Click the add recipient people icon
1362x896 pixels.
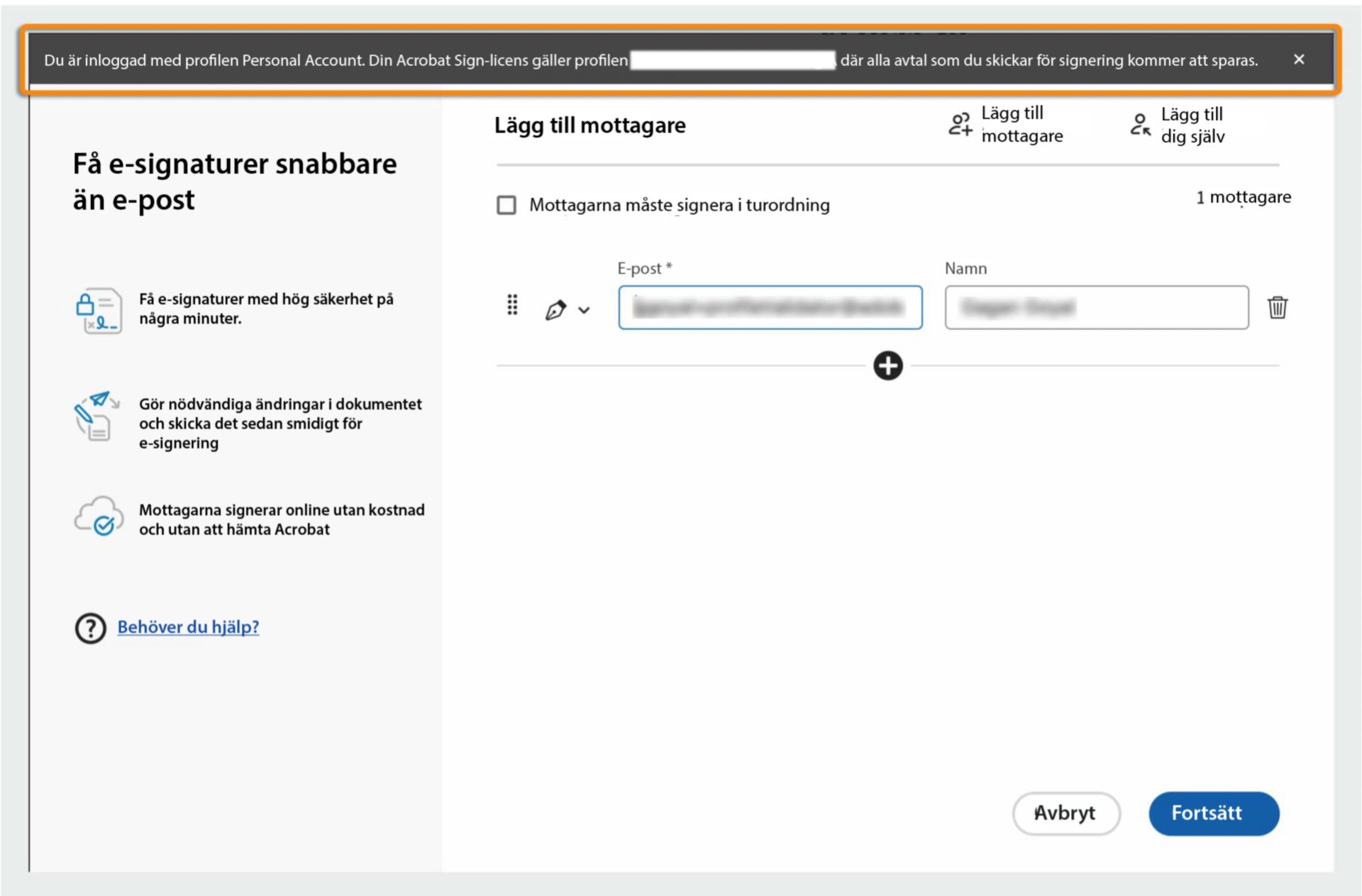(960, 124)
